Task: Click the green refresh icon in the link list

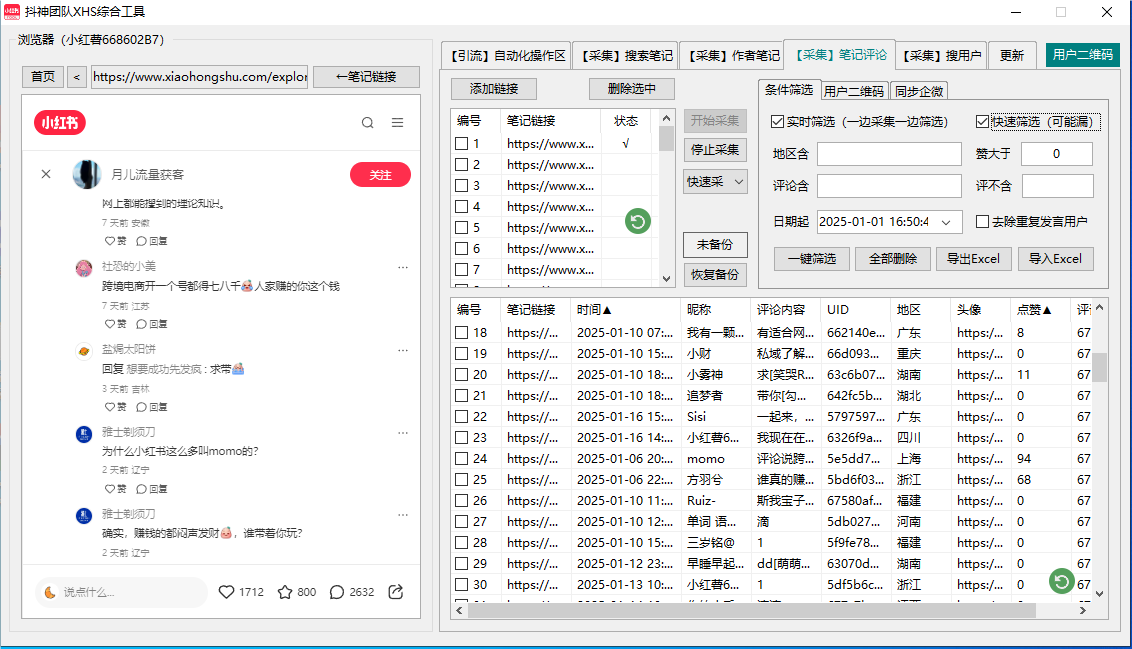Action: click(637, 221)
